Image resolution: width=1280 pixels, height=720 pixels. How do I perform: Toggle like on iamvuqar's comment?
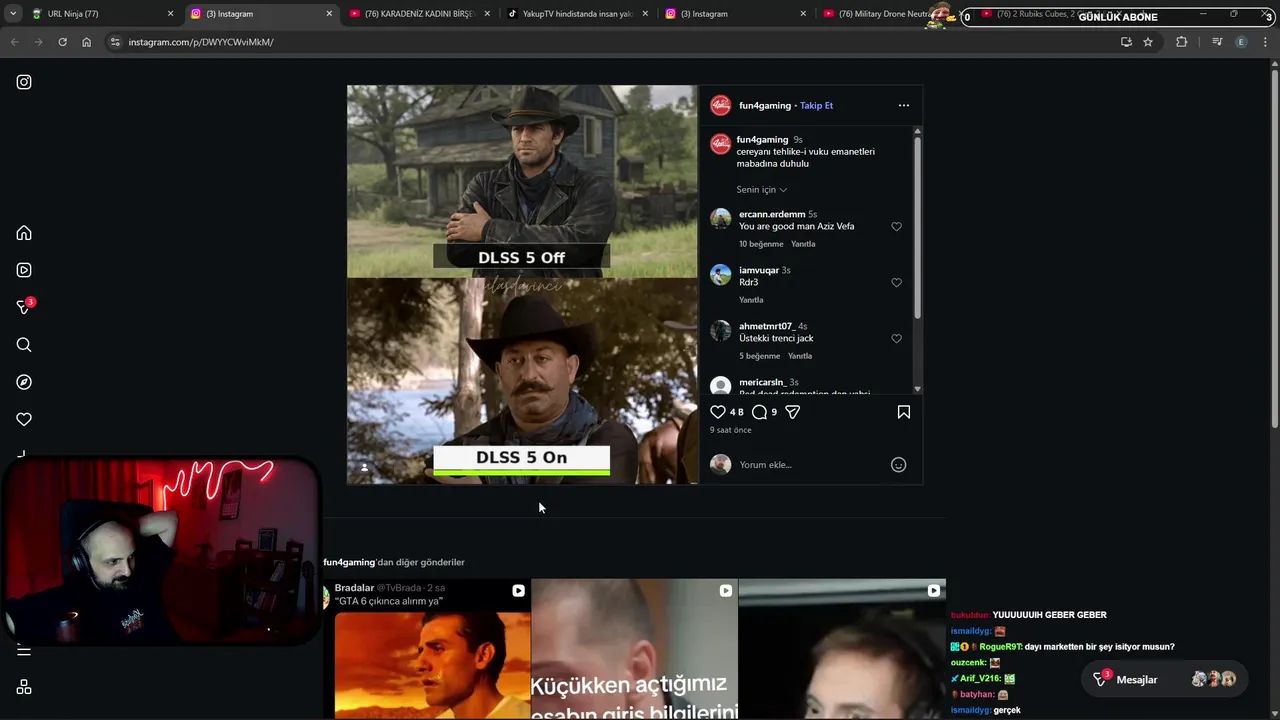896,283
